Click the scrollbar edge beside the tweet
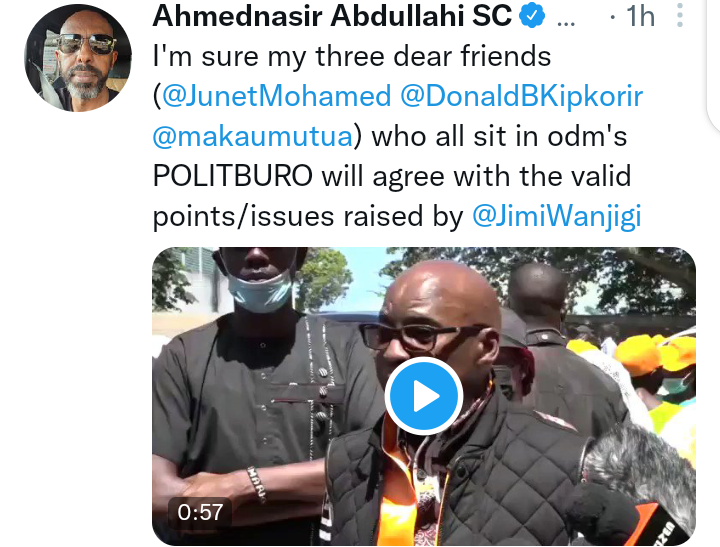 714,64
